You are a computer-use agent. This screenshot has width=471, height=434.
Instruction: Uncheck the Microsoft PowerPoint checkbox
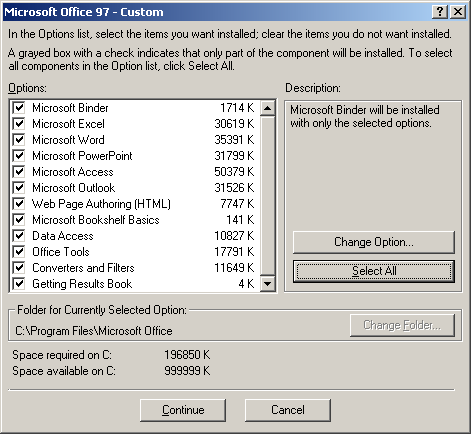coord(19,156)
